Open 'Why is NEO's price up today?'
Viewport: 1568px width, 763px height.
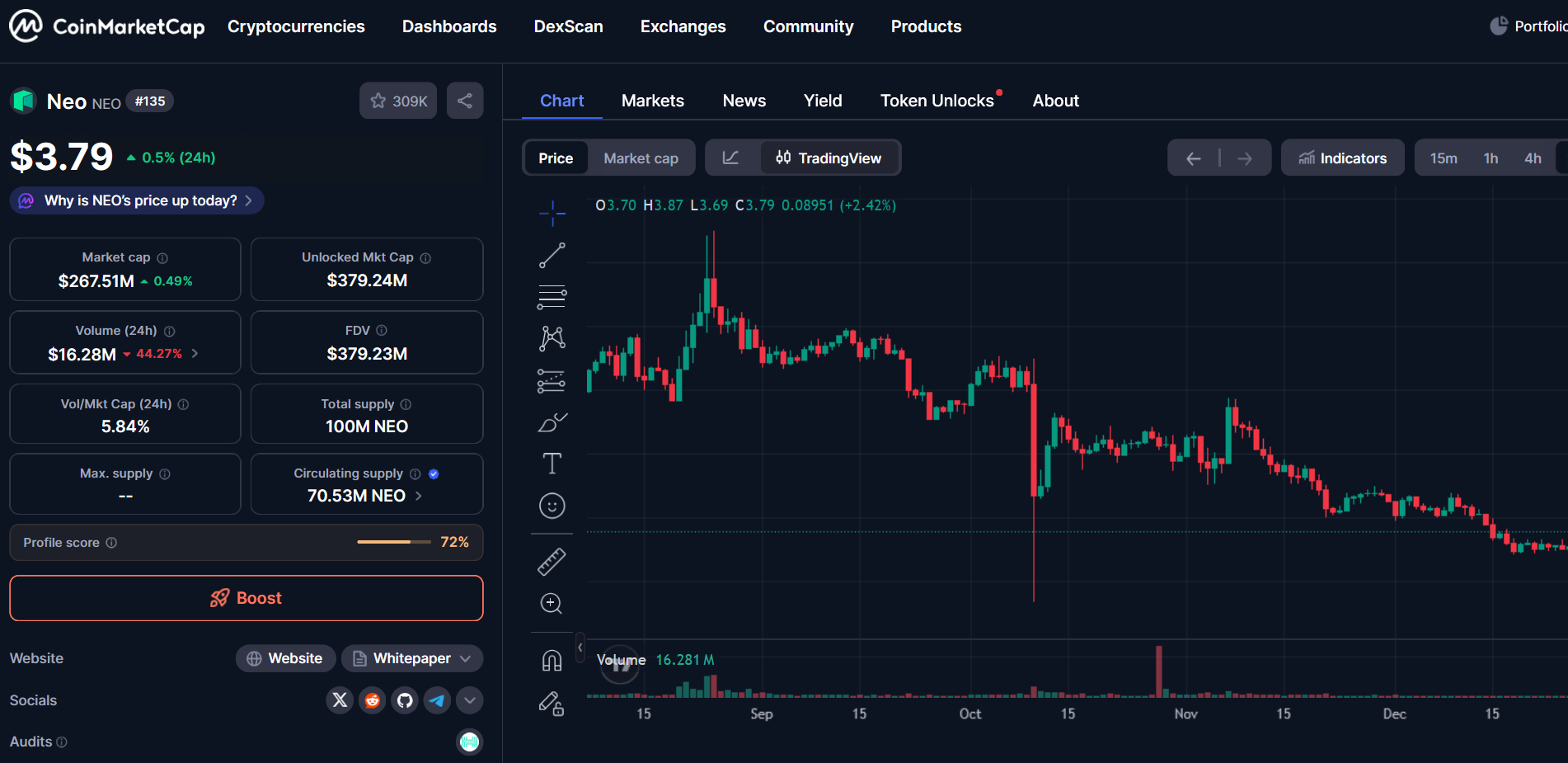137,200
